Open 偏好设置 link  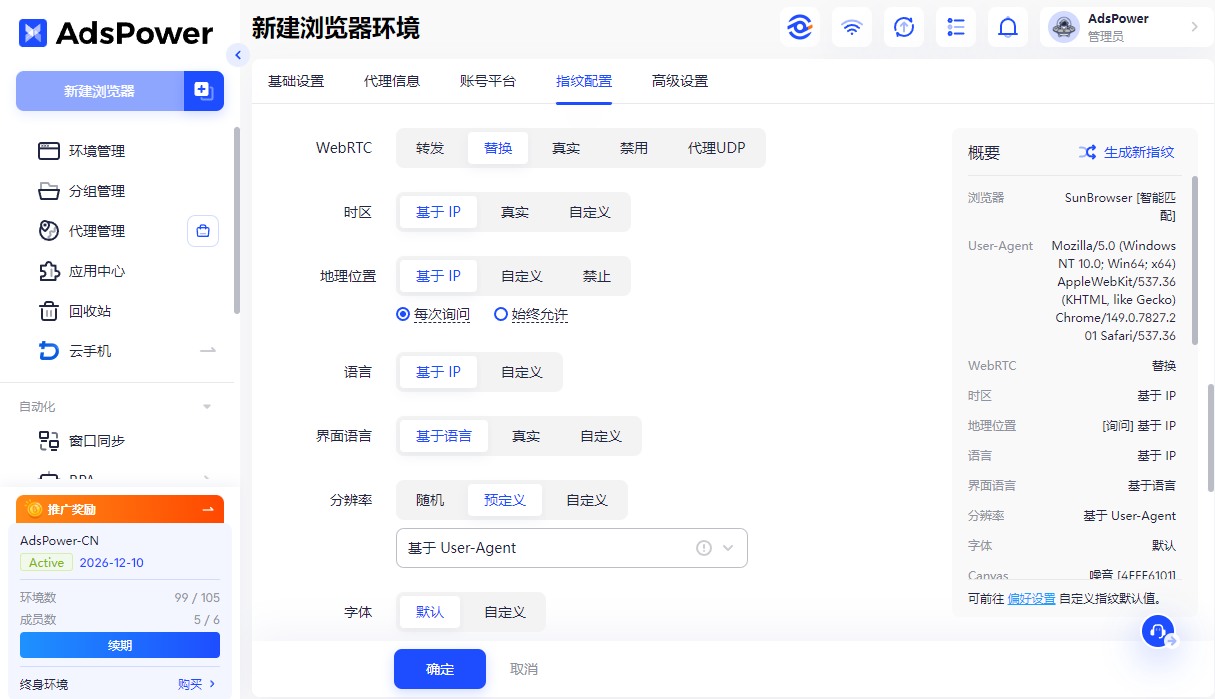pyautogui.click(x=1031, y=599)
